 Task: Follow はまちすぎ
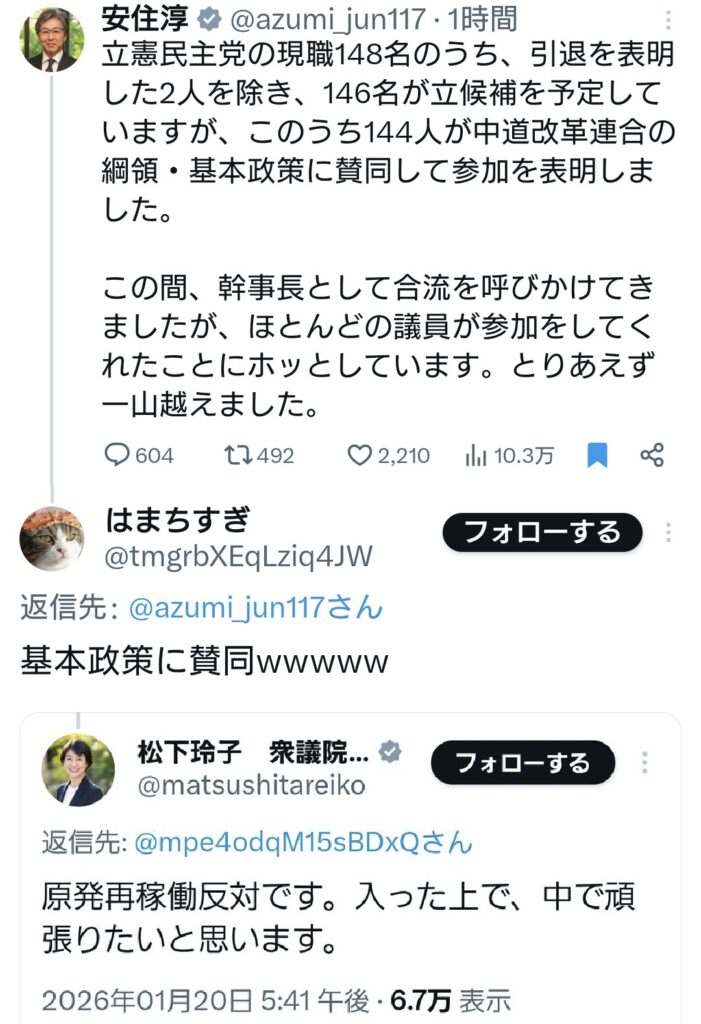click(x=541, y=532)
